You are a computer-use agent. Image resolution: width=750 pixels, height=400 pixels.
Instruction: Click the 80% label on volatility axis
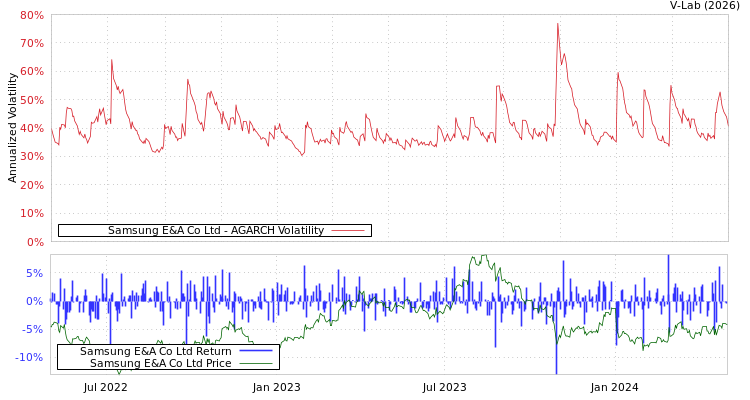[31, 16]
